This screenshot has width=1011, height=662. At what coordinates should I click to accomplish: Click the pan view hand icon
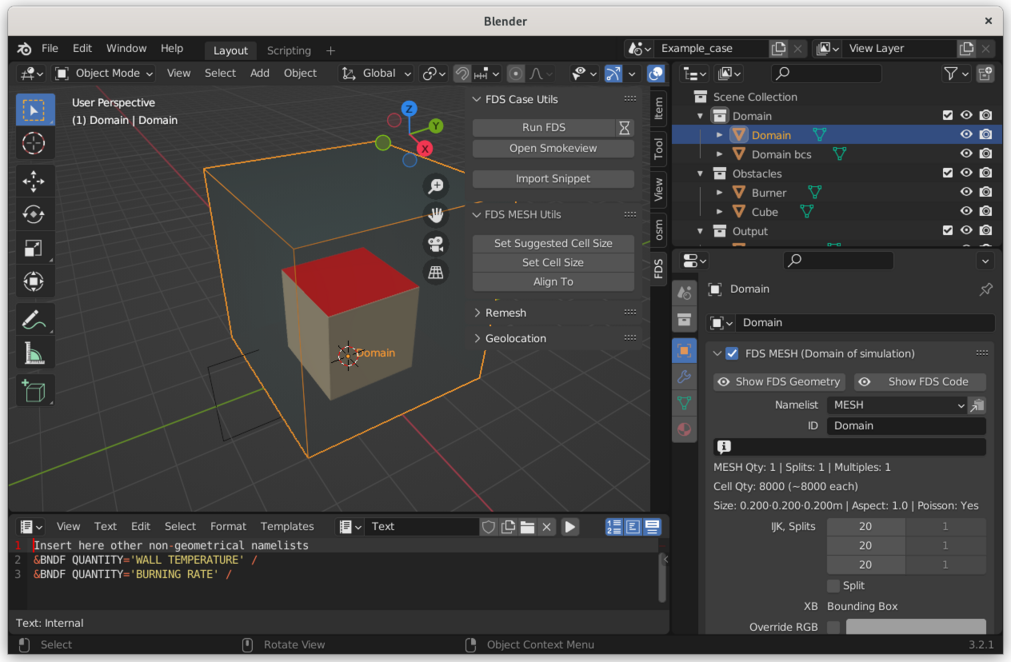[x=436, y=215]
